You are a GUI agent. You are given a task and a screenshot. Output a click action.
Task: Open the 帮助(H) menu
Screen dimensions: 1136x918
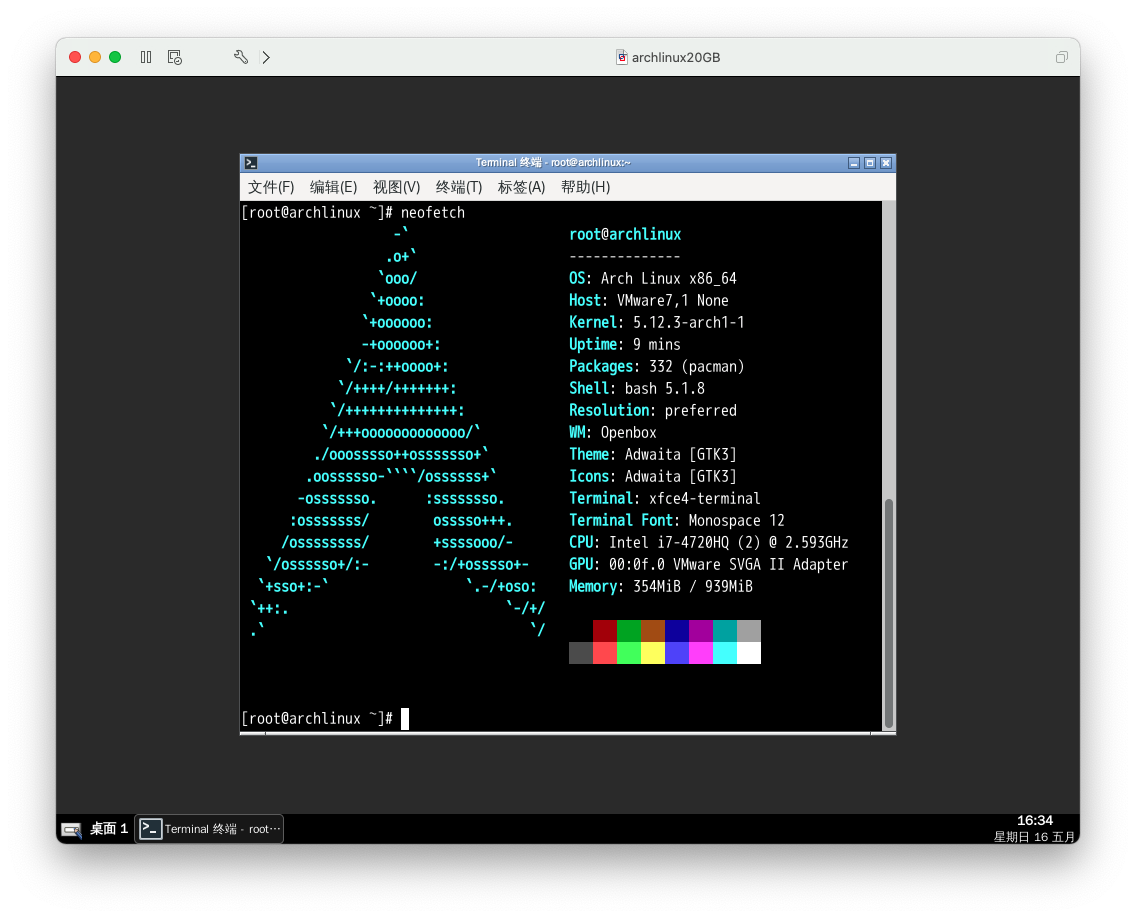pyautogui.click(x=585, y=188)
